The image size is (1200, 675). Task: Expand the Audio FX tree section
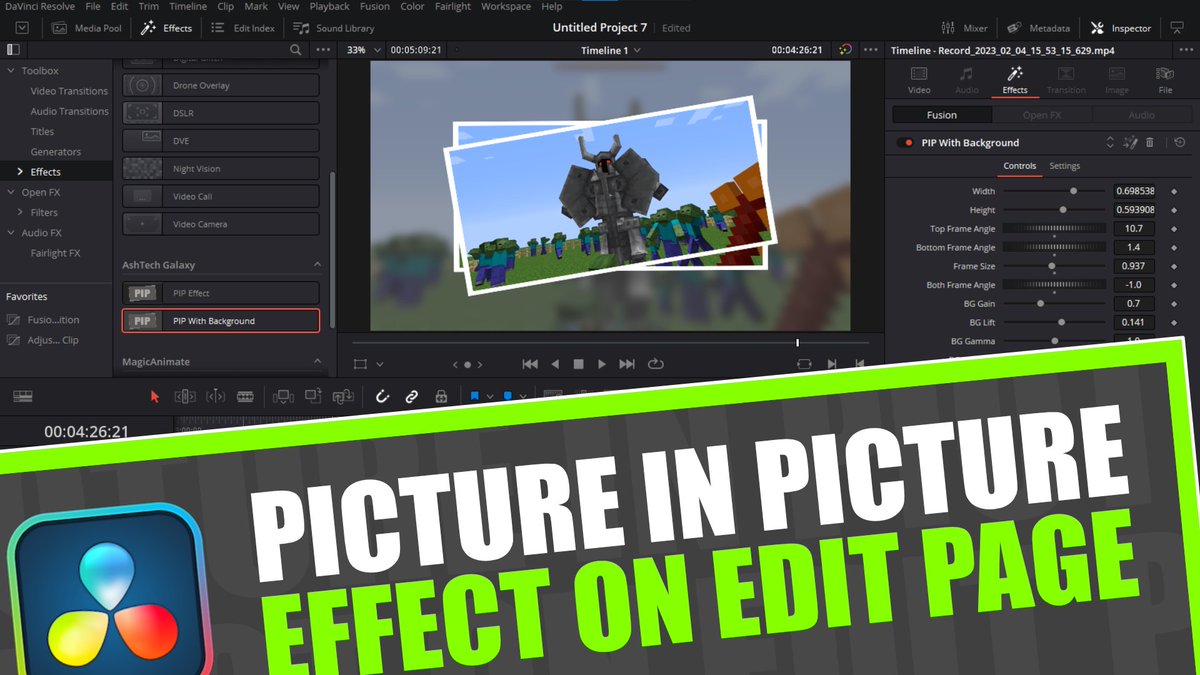pos(11,233)
